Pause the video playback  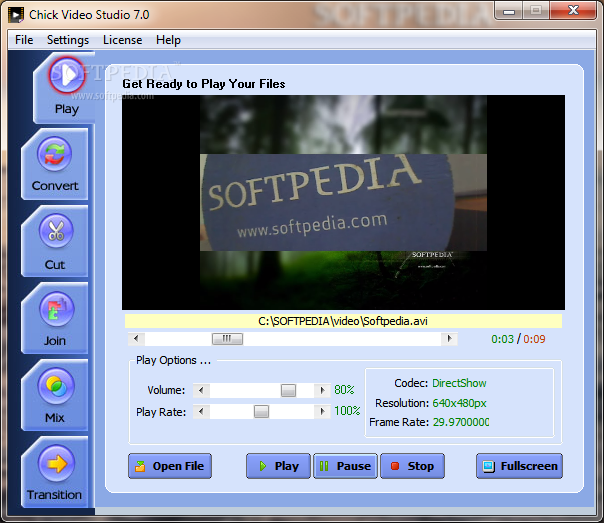(346, 466)
